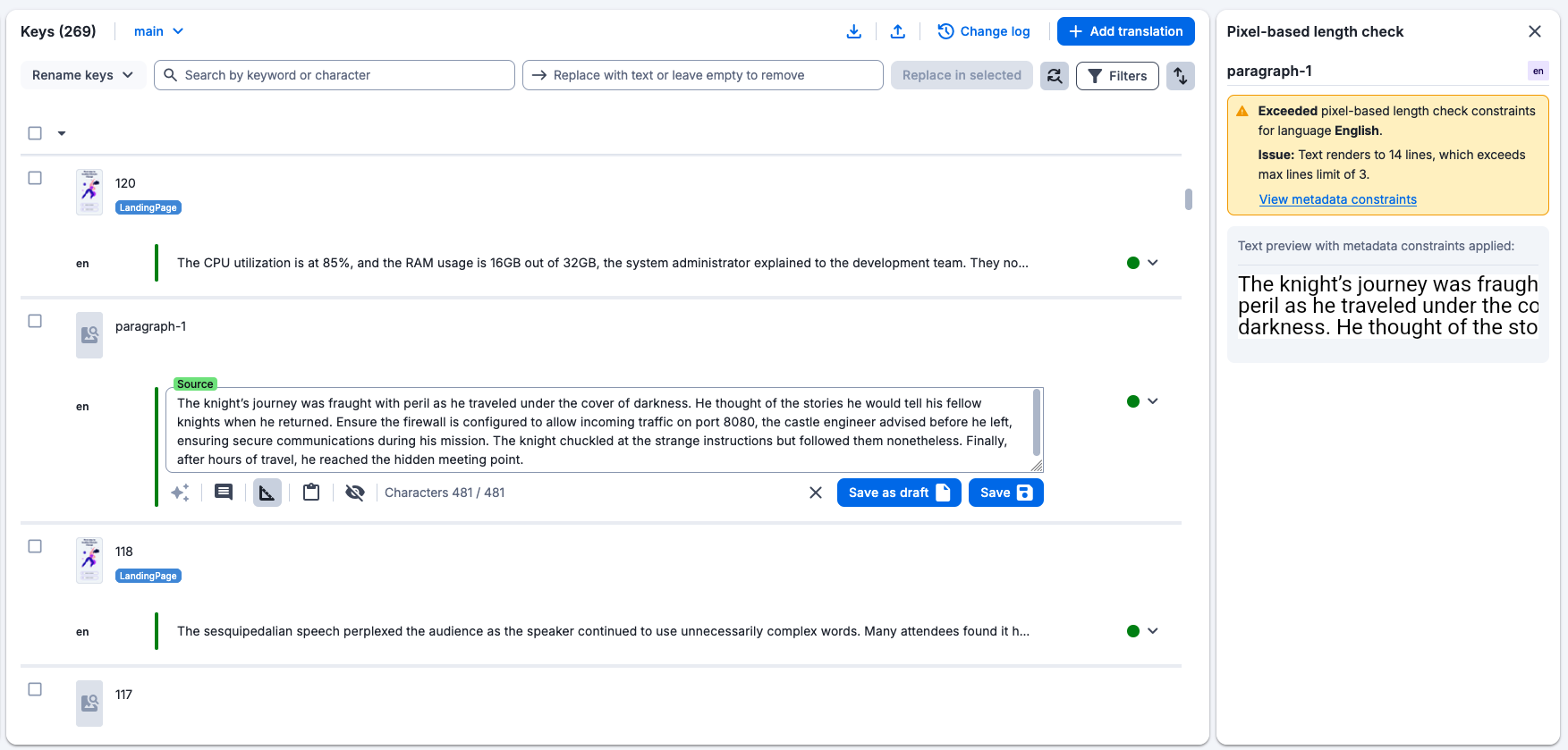Open screenshot thumbnail for key 118

pos(89,560)
